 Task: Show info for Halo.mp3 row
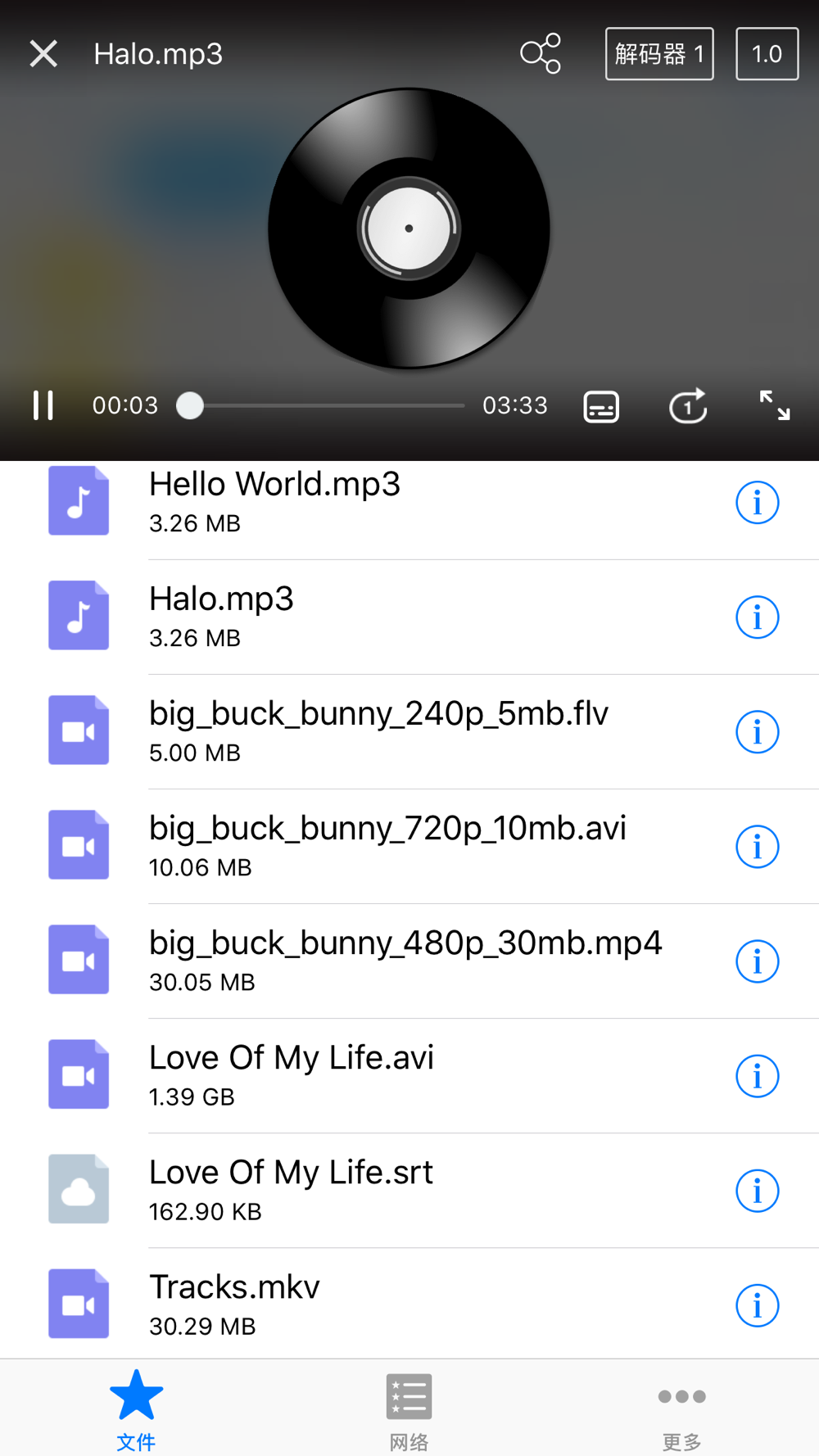click(757, 617)
